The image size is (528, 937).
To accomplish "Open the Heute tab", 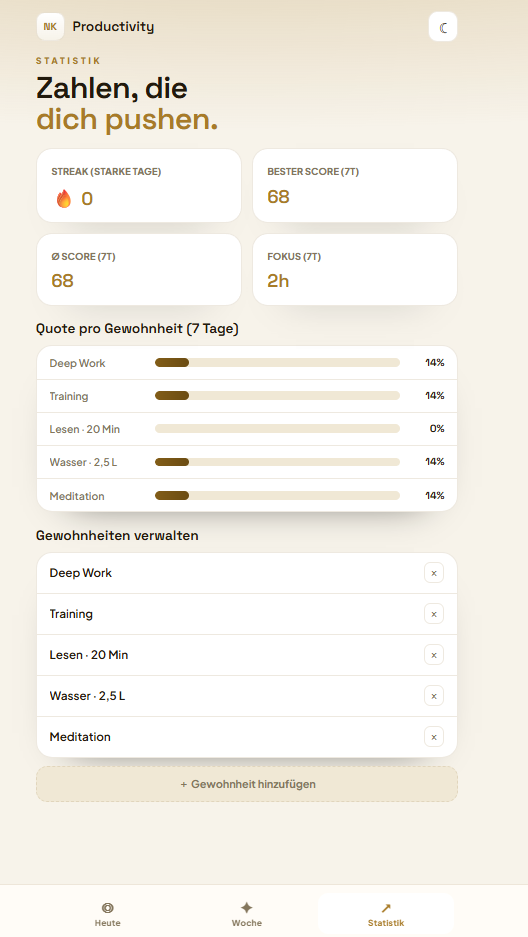I will point(108,914).
